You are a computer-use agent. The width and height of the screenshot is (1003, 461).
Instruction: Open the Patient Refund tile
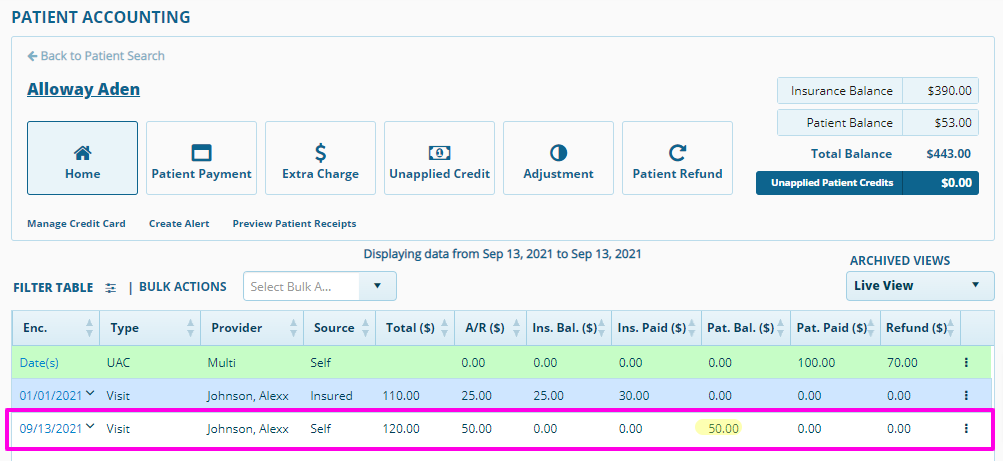677,158
